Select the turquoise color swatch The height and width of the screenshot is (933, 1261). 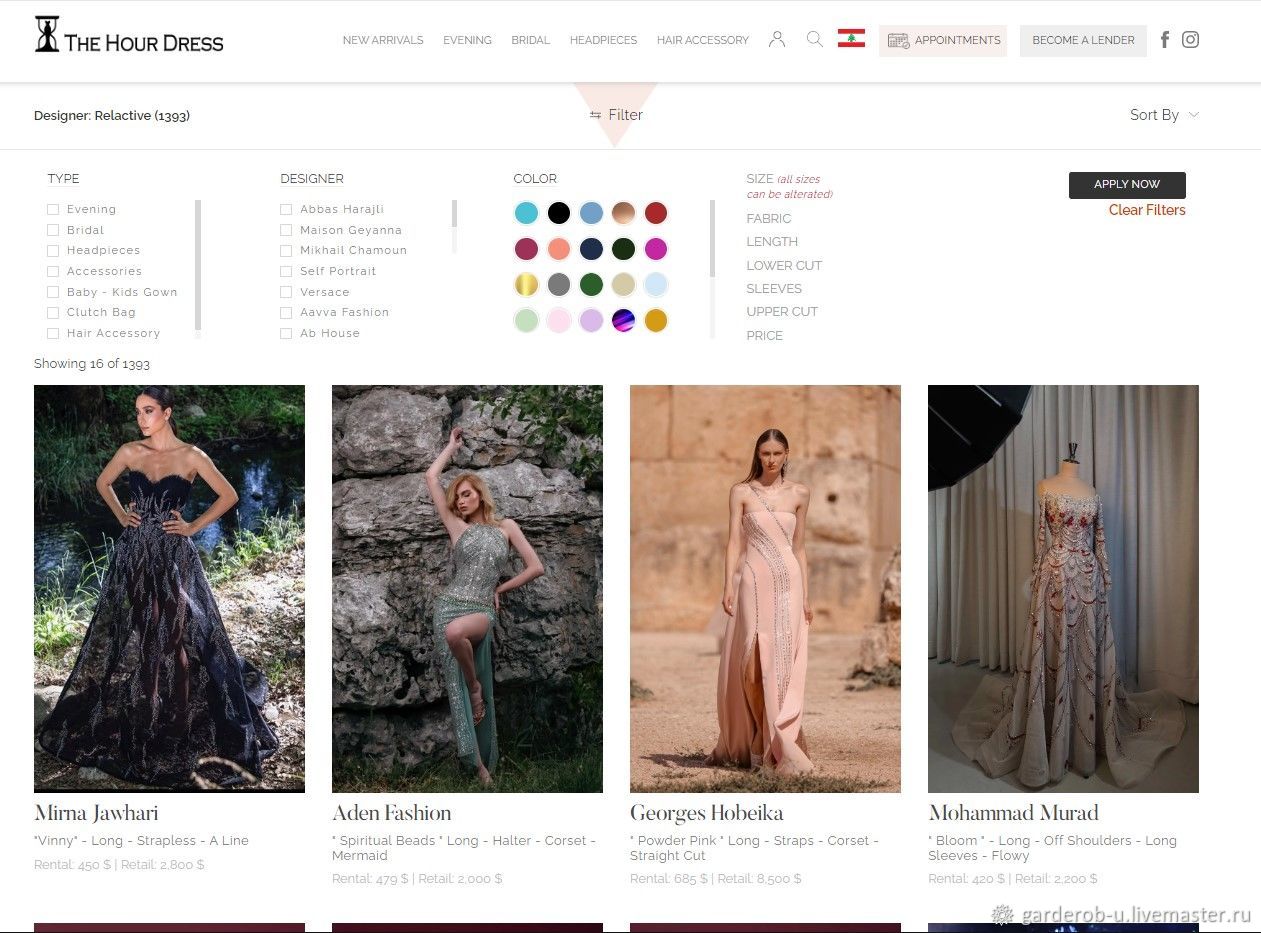click(x=526, y=213)
